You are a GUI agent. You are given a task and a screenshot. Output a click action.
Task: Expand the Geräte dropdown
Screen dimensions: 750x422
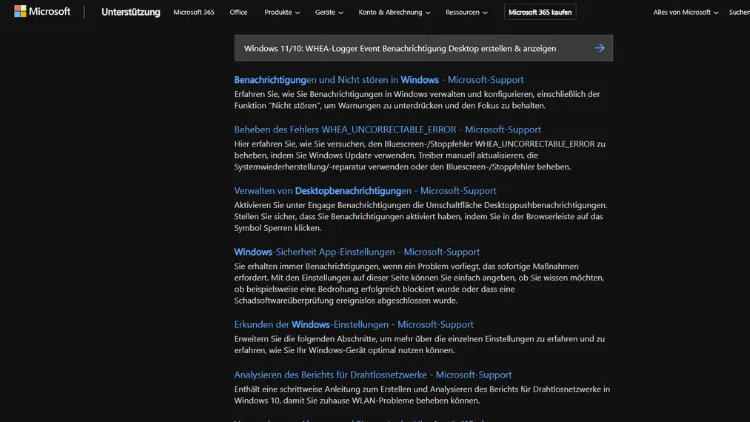click(329, 12)
